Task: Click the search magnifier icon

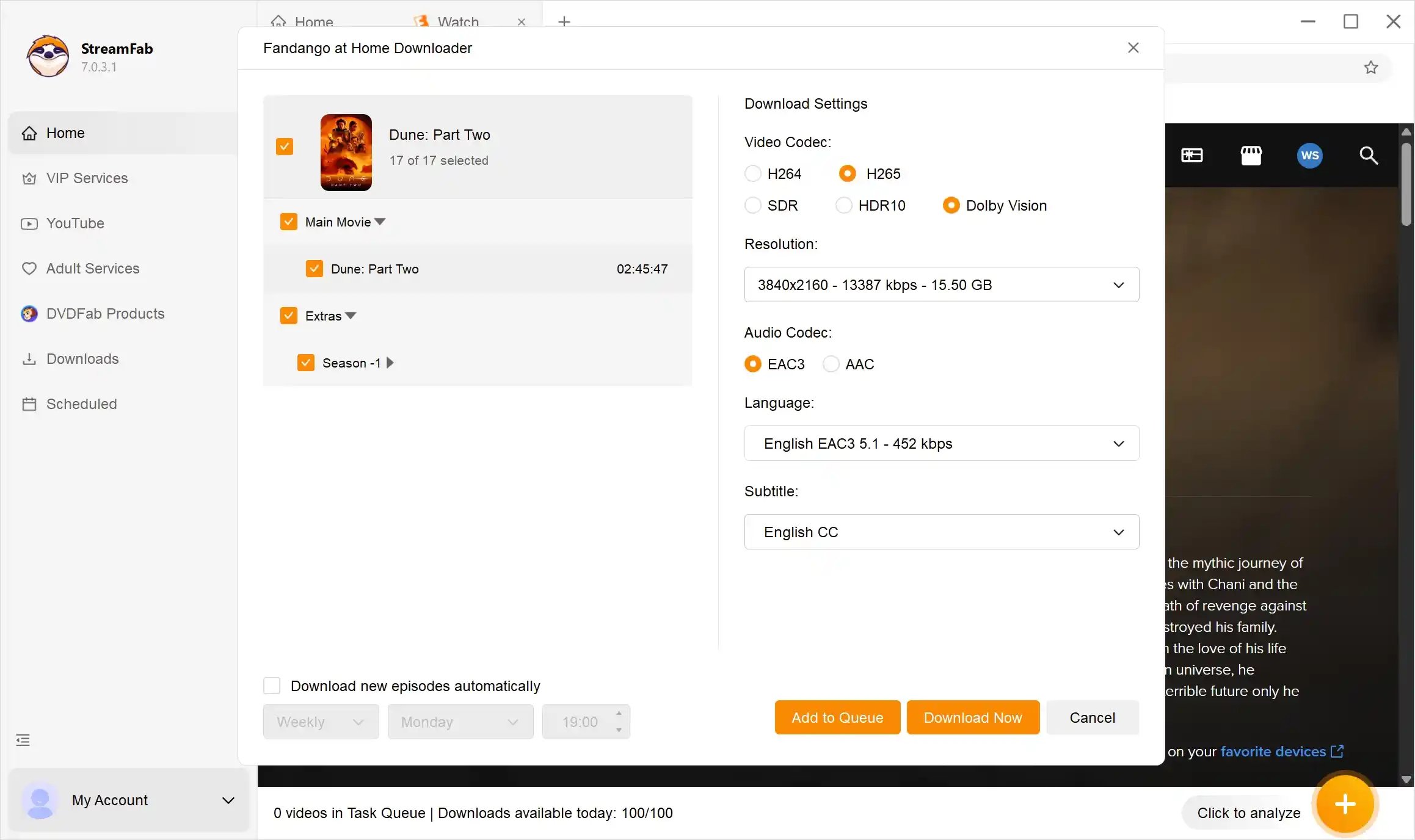Action: coord(1369,155)
